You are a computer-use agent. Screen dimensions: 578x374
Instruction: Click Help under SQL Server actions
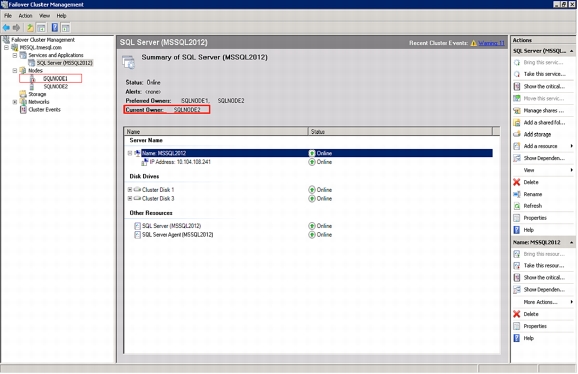pos(529,230)
